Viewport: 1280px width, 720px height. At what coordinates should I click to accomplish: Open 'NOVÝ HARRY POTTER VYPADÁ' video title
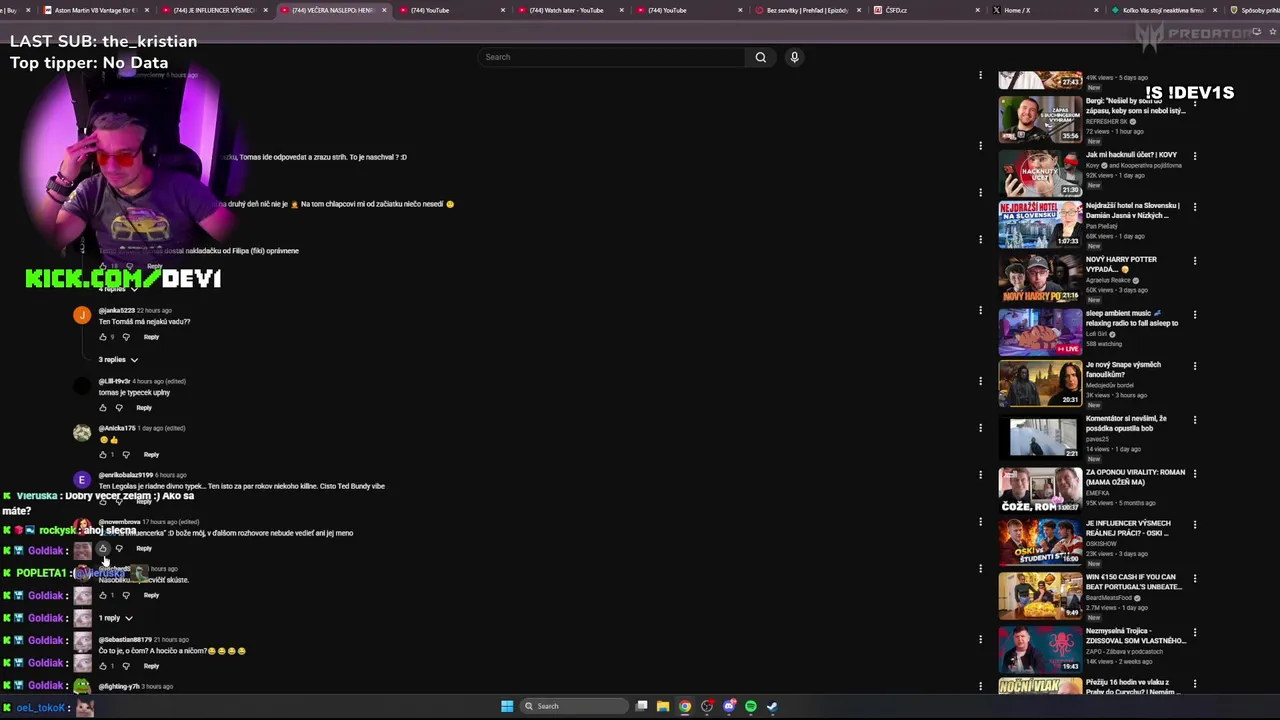[1121, 264]
